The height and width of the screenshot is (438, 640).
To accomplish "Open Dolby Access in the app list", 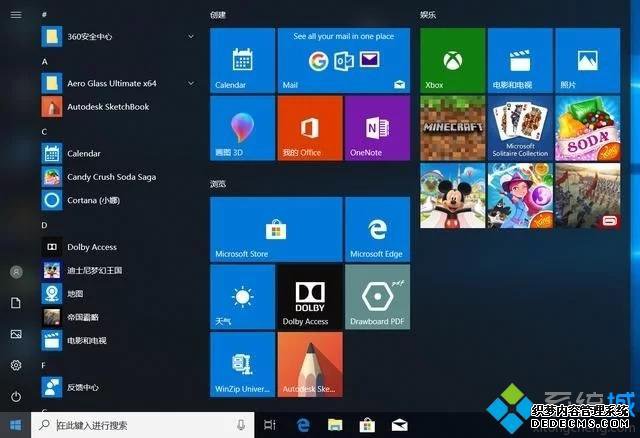I will tap(118, 247).
